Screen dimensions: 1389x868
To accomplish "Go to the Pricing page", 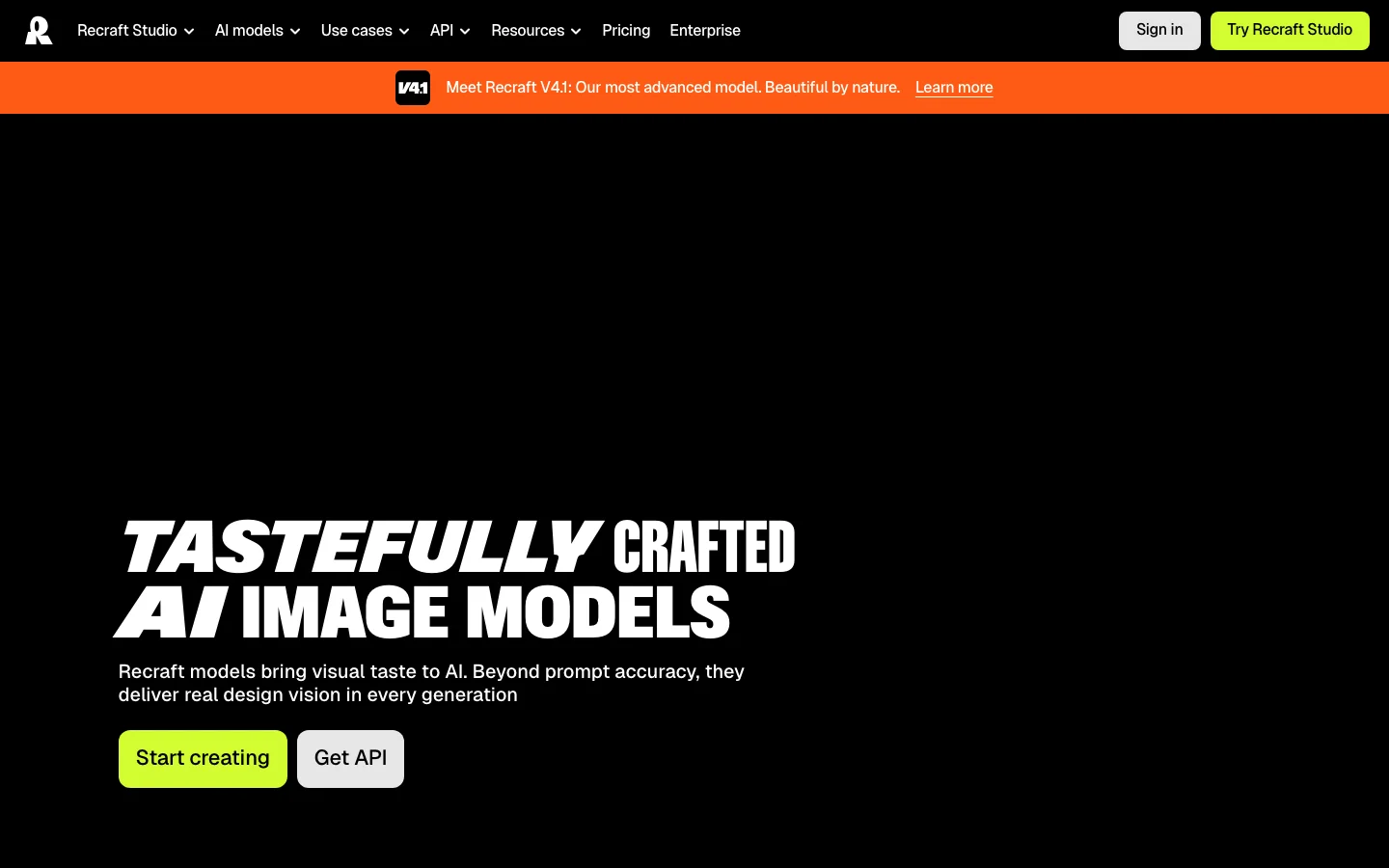I will click(626, 31).
